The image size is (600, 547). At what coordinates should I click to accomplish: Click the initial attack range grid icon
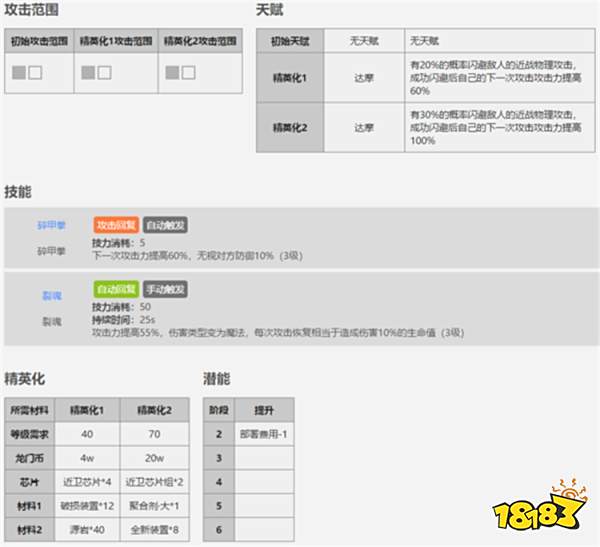[27, 73]
